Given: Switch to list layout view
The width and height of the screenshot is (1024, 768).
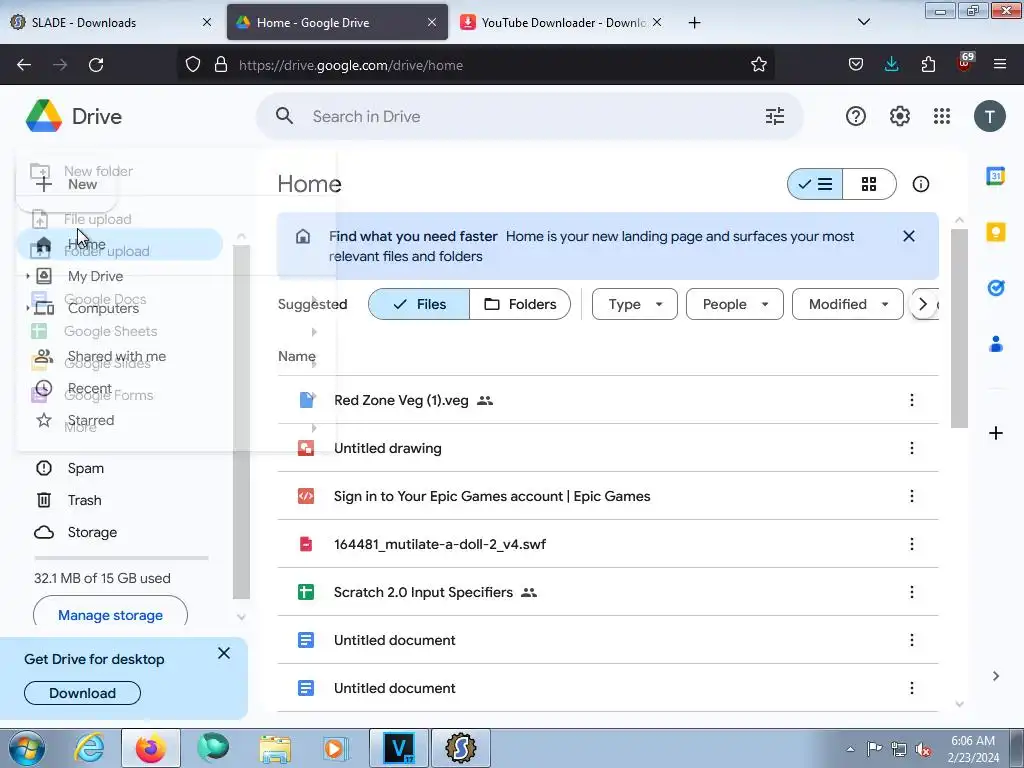Looking at the screenshot, I should (815, 184).
